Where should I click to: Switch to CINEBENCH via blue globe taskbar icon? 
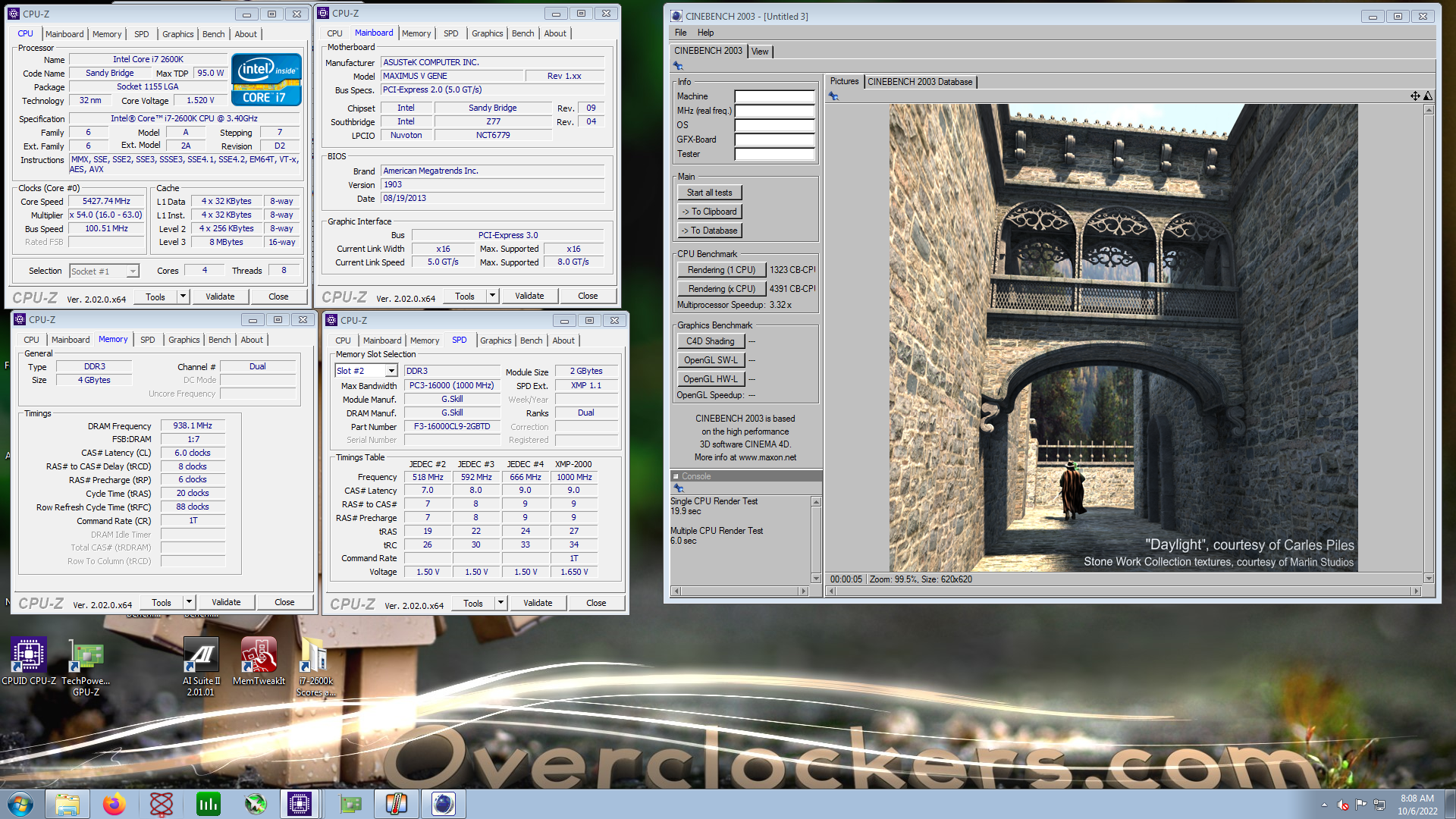point(443,804)
